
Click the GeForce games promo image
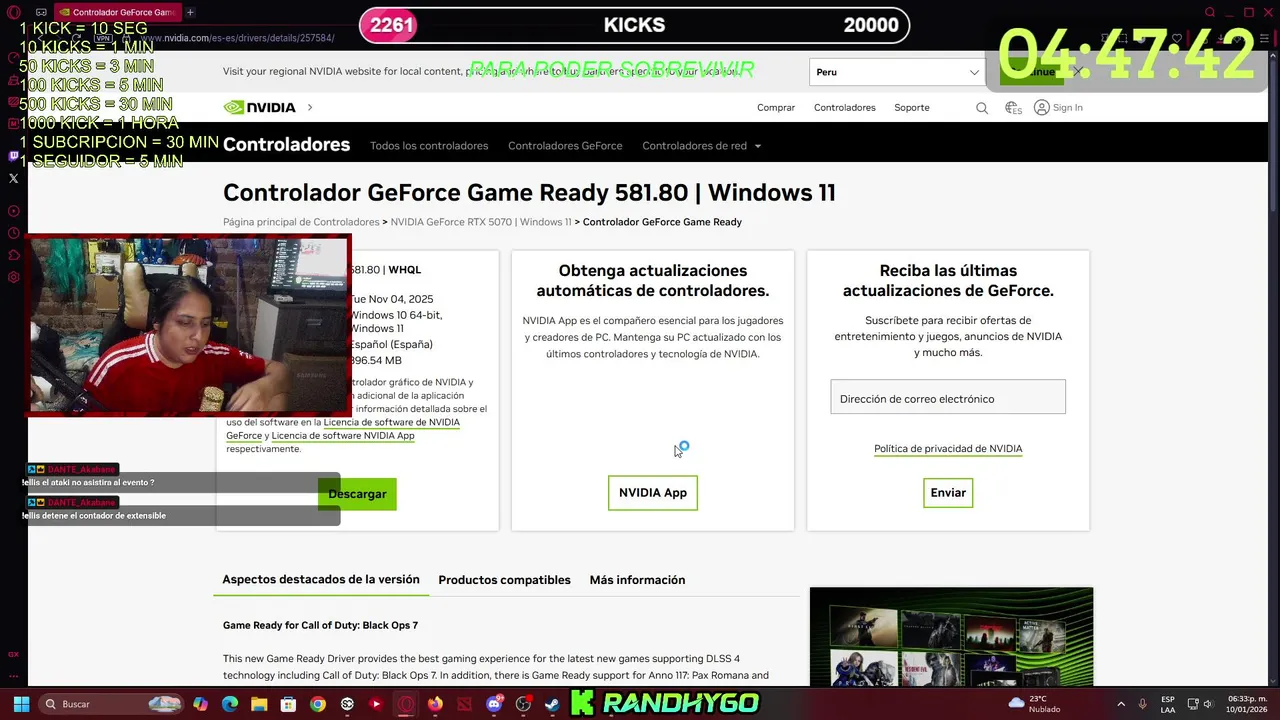click(x=951, y=637)
